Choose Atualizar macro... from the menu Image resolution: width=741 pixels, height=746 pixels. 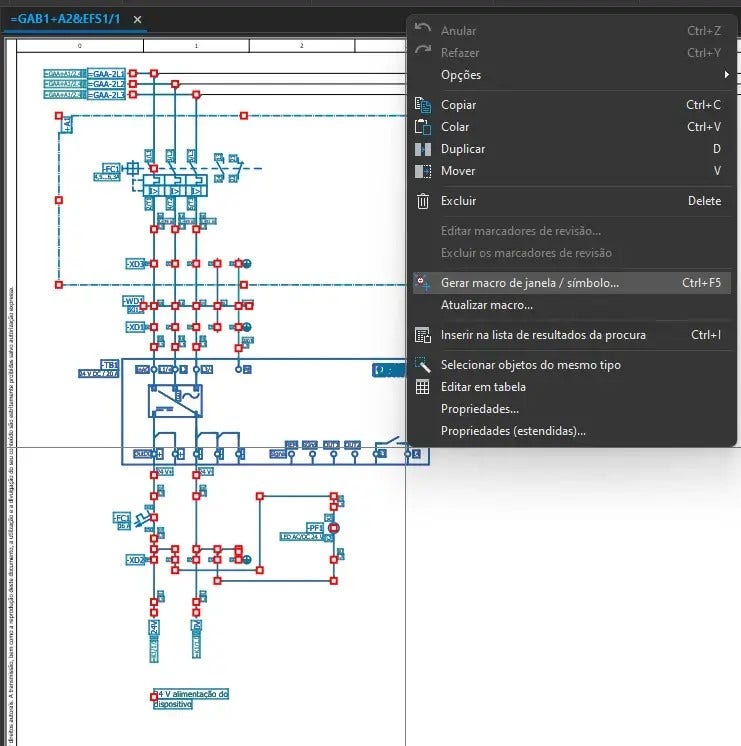tap(486, 305)
